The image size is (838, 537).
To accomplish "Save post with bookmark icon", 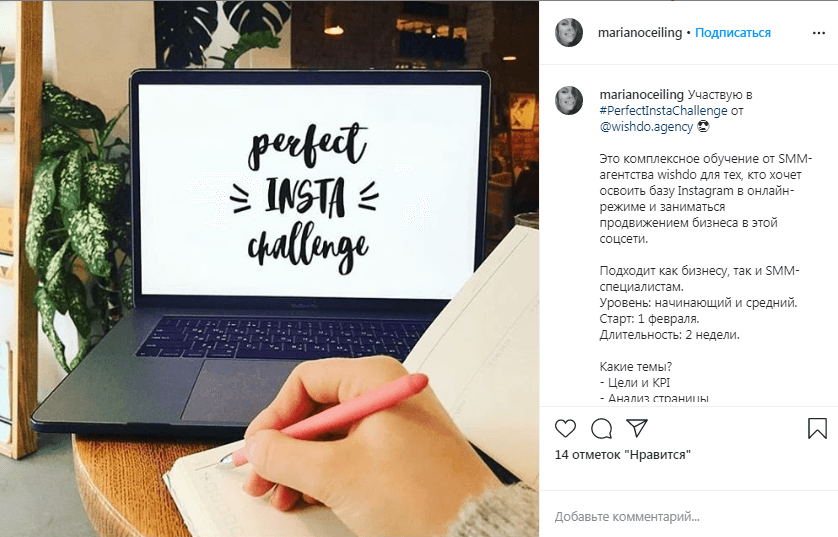I will (x=817, y=429).
